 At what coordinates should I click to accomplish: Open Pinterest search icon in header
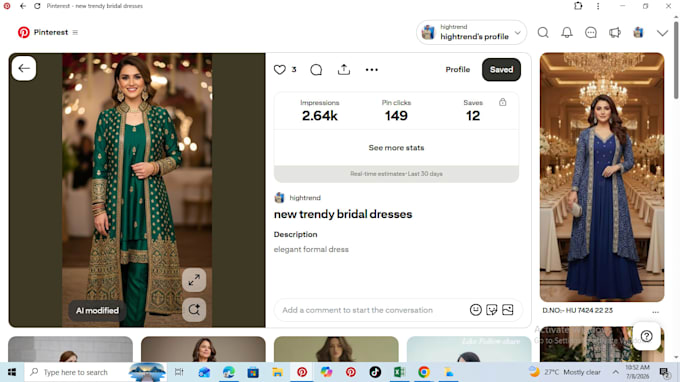543,33
